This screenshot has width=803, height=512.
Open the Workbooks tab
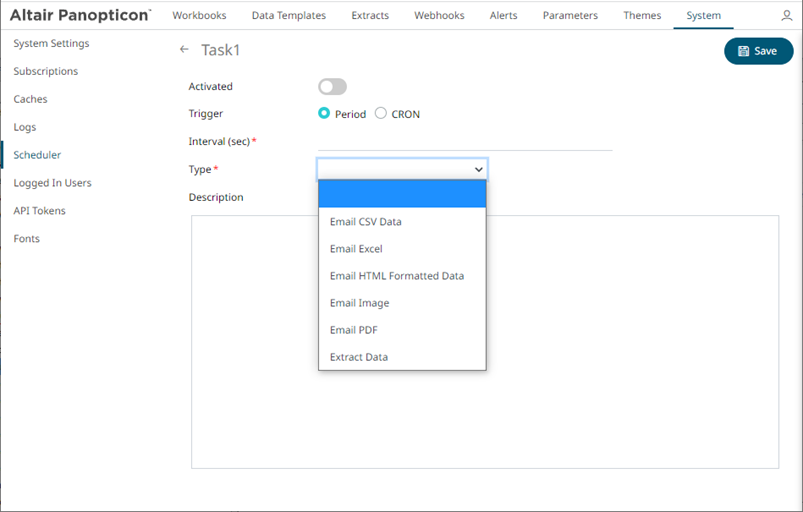199,16
